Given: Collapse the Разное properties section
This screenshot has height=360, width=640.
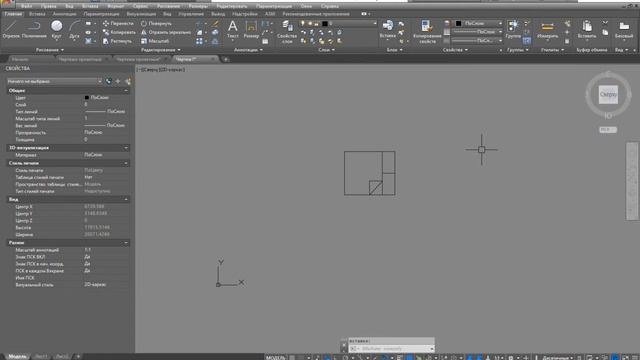Looking at the screenshot, I should pos(126,243).
